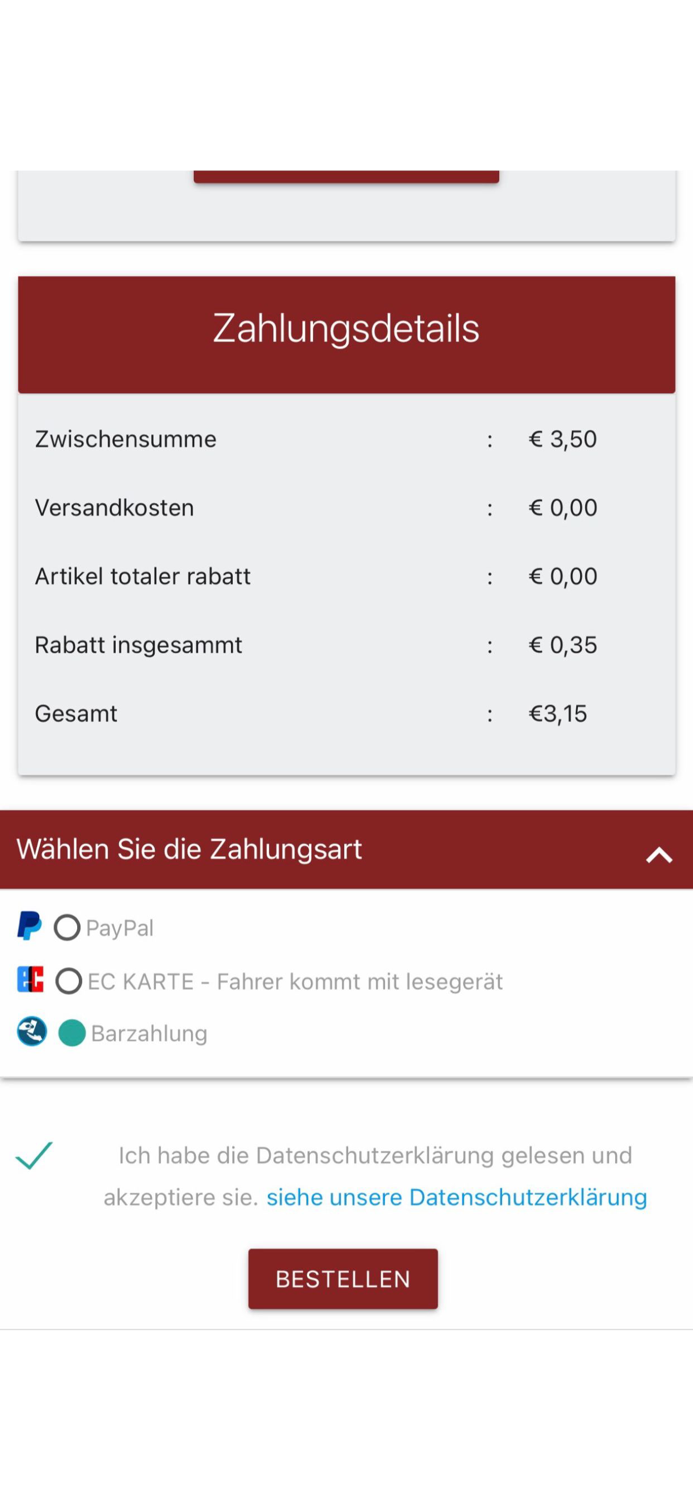Select the PayPal payment option
The height and width of the screenshot is (1500, 693).
pos(67,926)
